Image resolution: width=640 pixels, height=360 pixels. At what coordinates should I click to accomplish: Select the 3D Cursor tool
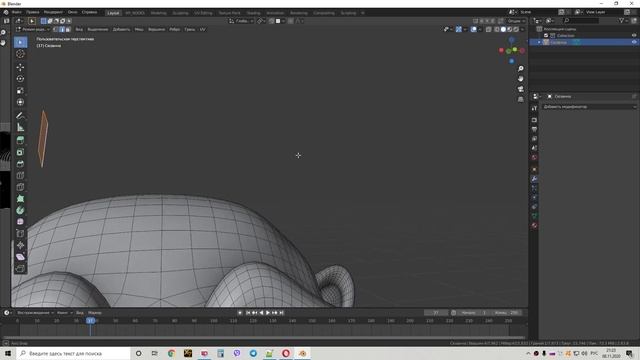[20, 54]
